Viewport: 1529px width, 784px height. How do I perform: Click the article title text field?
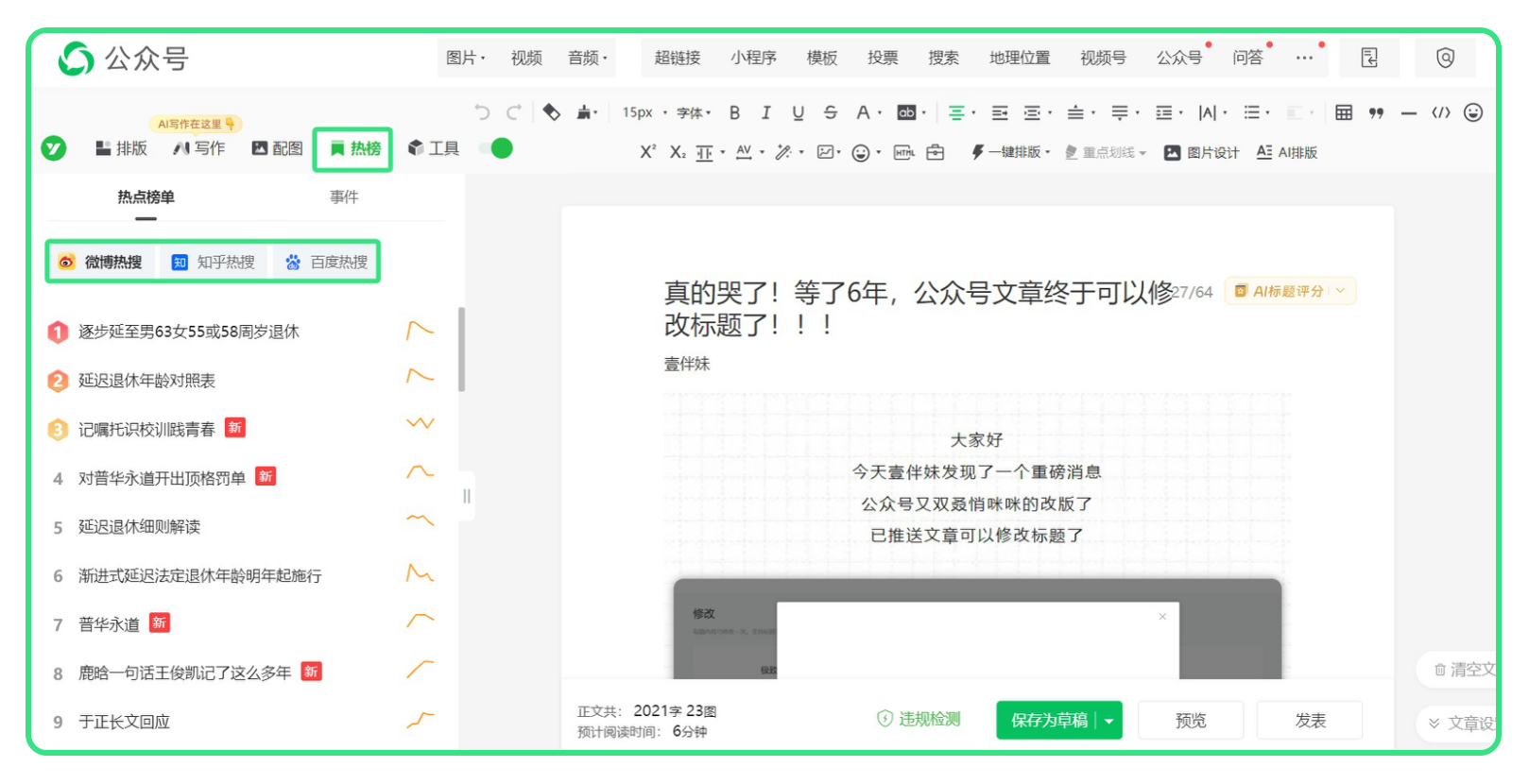tap(918, 308)
